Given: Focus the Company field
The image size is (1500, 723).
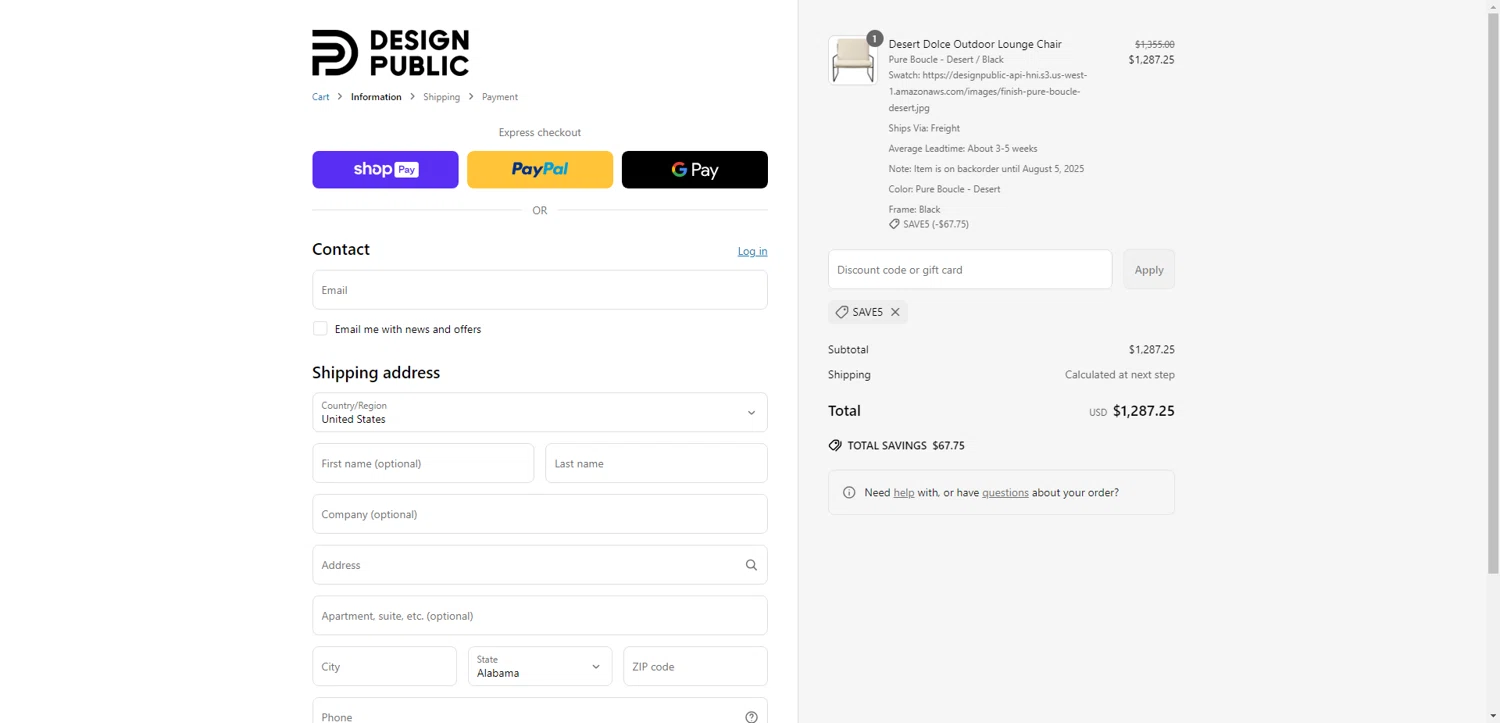Looking at the screenshot, I should [540, 514].
